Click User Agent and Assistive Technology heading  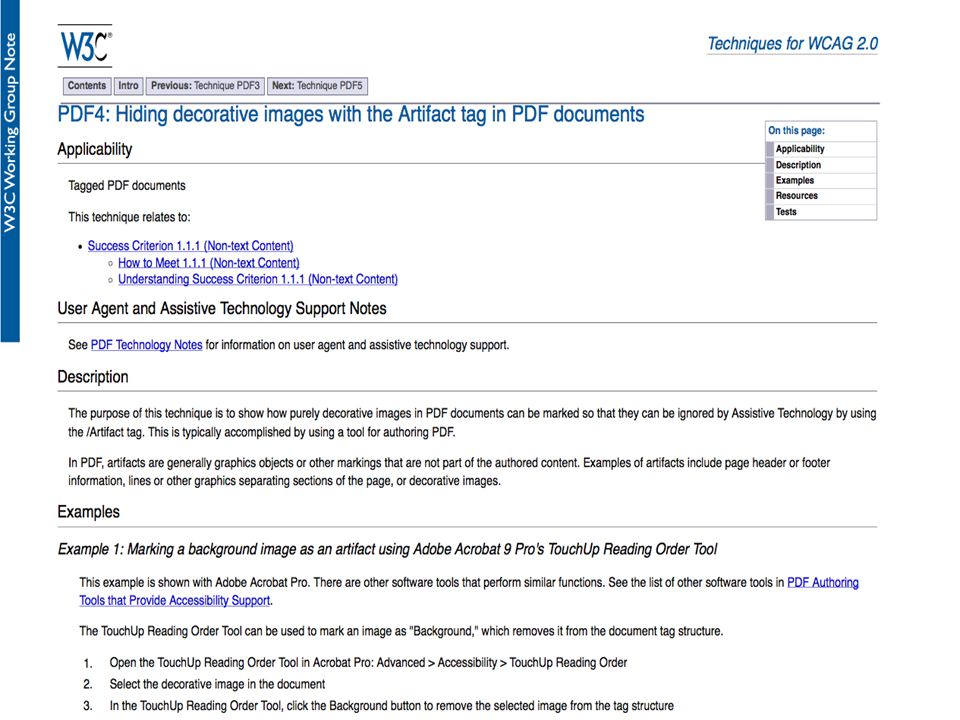tap(222, 308)
